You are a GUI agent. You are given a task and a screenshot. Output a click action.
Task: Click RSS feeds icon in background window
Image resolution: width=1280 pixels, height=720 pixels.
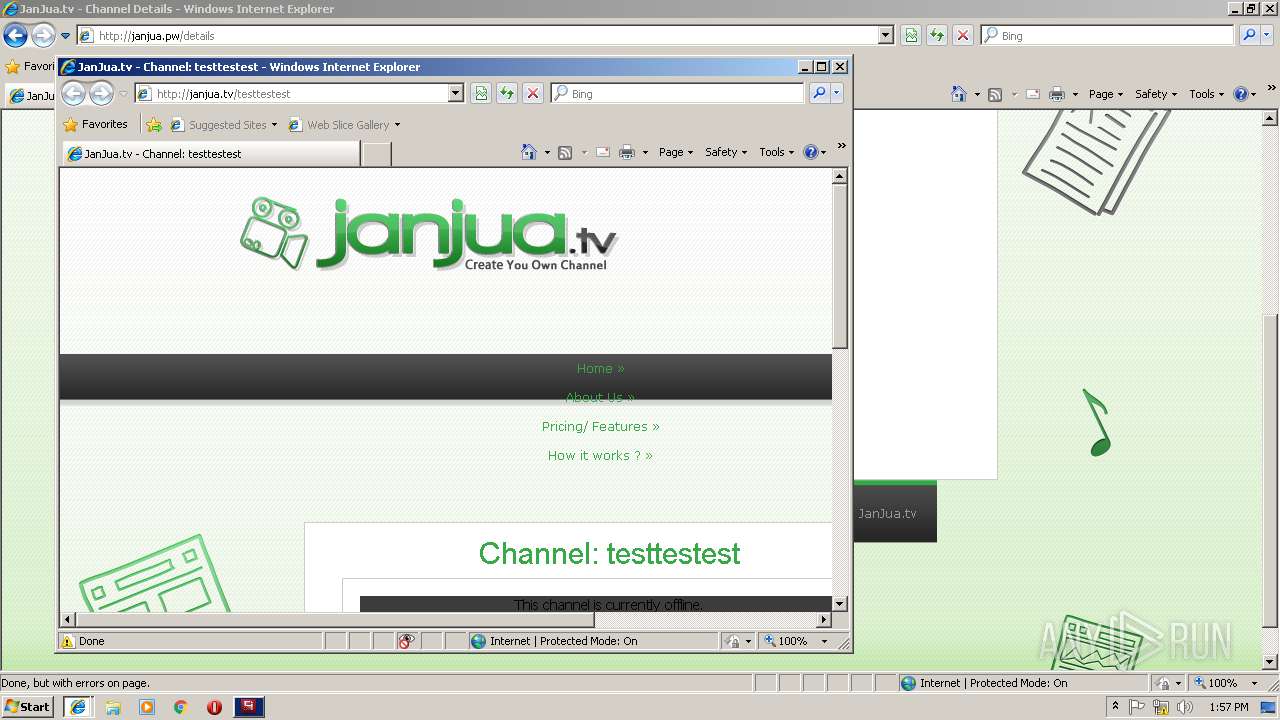point(995,94)
